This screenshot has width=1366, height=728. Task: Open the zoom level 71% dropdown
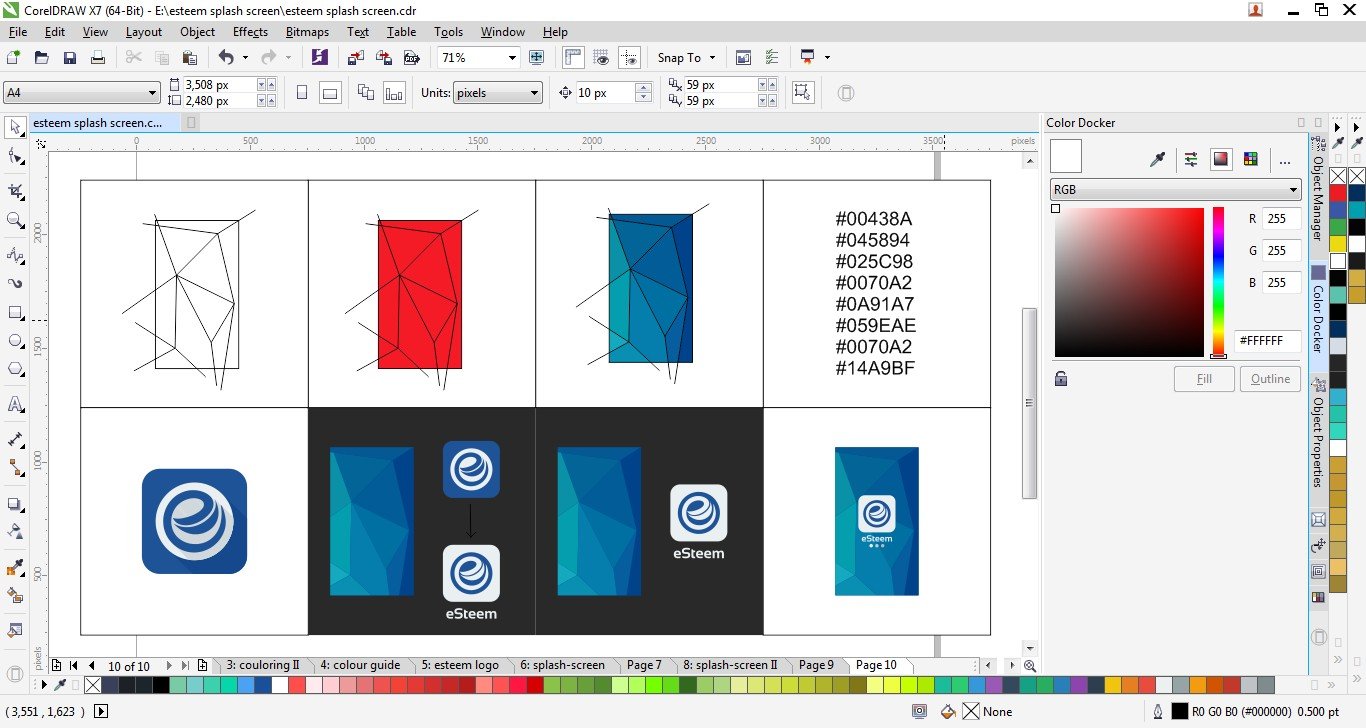point(512,58)
